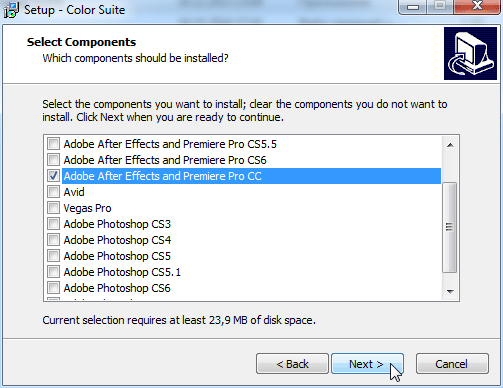Click the Setup installer icon in title bar
The height and width of the screenshot is (388, 503).
tap(11, 10)
